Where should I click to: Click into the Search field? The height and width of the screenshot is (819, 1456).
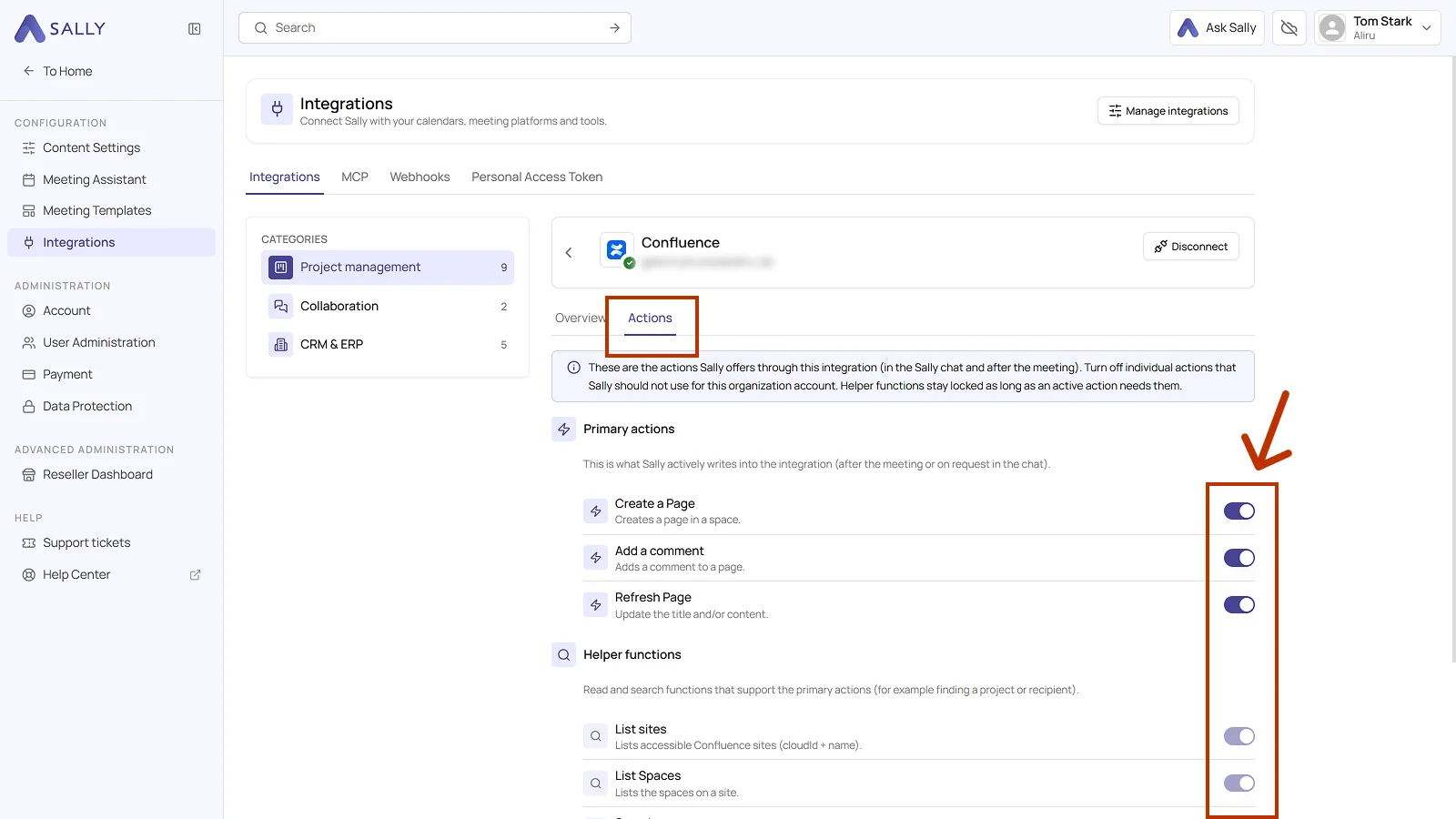pyautogui.click(x=435, y=28)
